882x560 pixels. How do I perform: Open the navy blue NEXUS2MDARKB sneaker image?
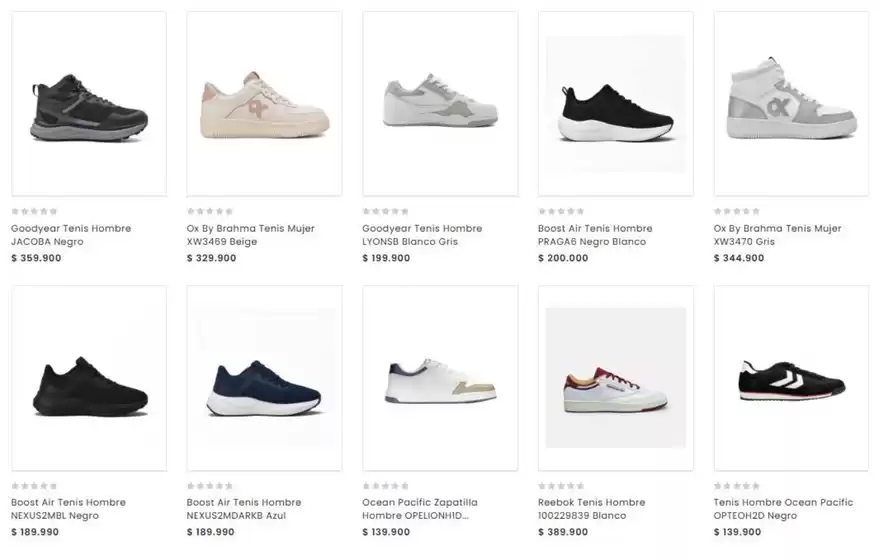pos(264,379)
